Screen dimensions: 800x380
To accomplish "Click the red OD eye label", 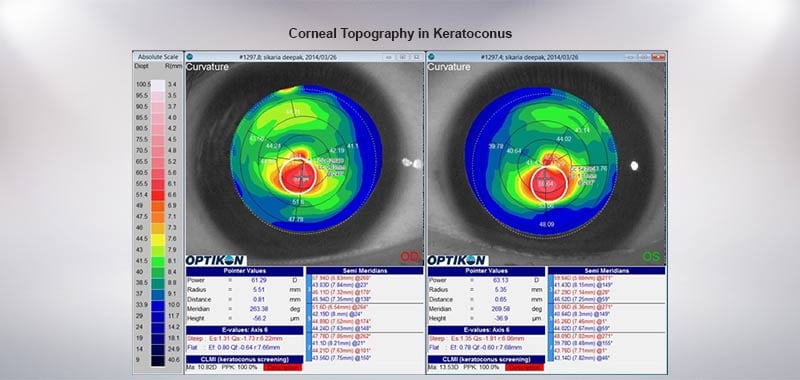I will pyautogui.click(x=409, y=256).
